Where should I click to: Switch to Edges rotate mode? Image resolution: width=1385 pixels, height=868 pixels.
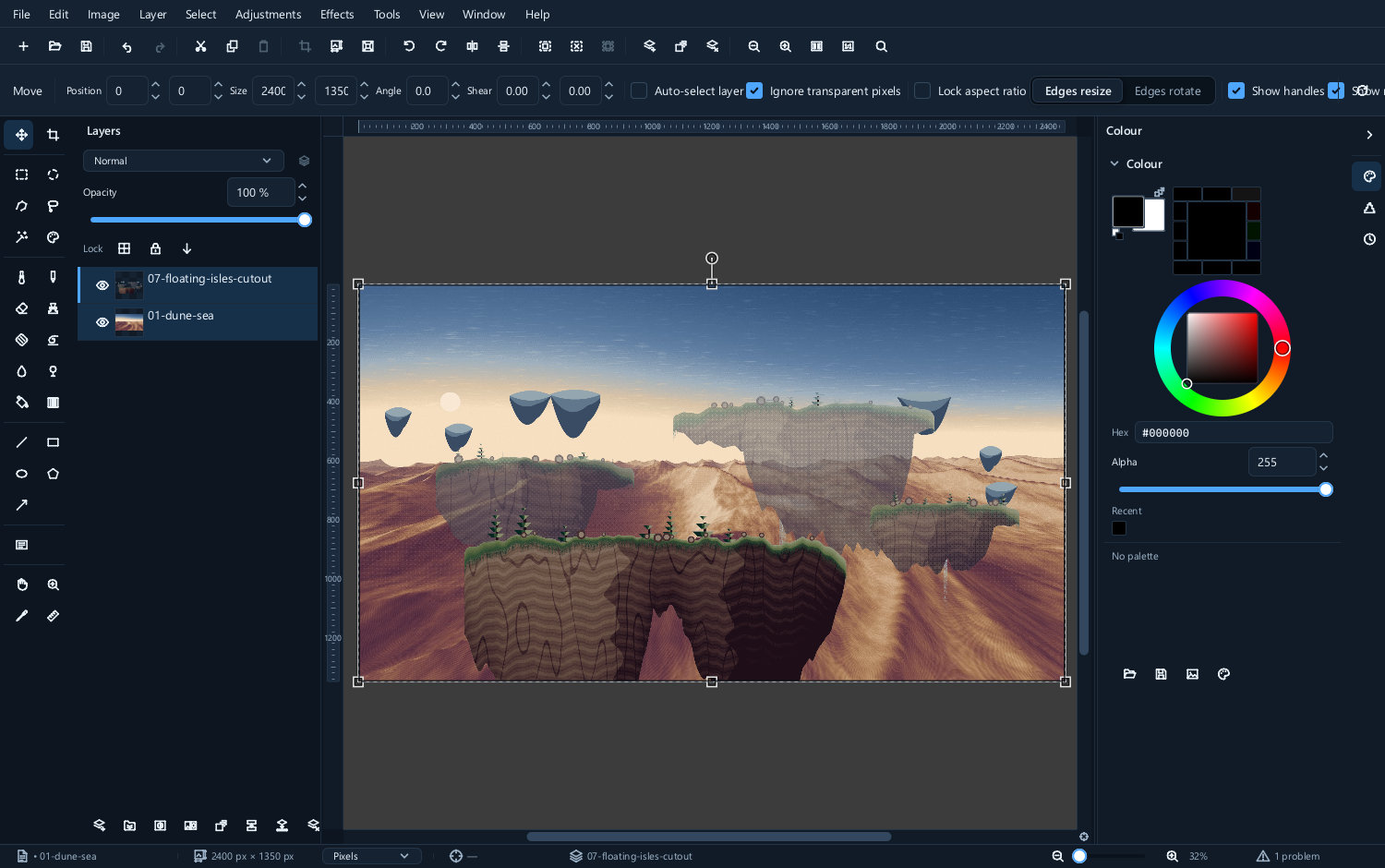pos(1167,90)
